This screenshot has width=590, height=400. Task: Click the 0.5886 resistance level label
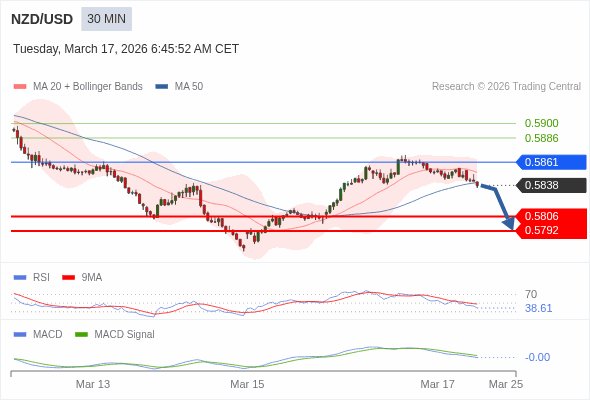[x=541, y=138]
